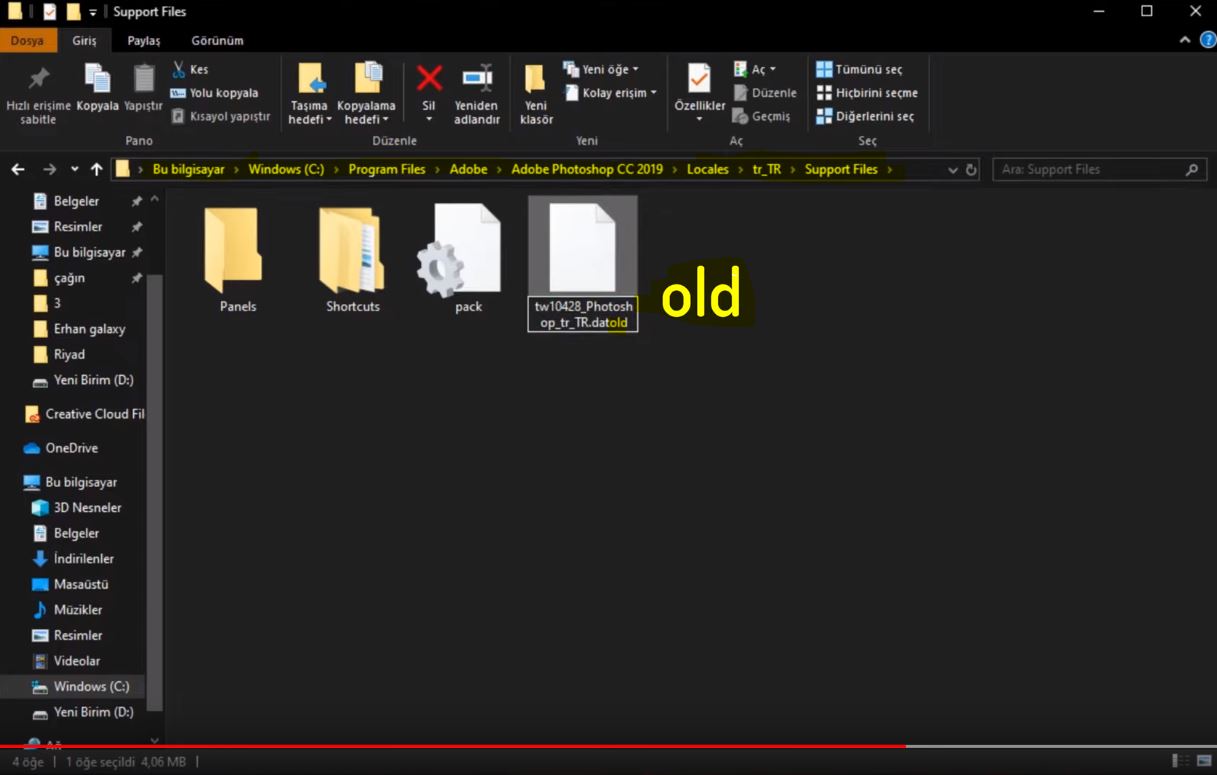Open the Aç dropdown
This screenshot has height=775, width=1217.
[755, 69]
